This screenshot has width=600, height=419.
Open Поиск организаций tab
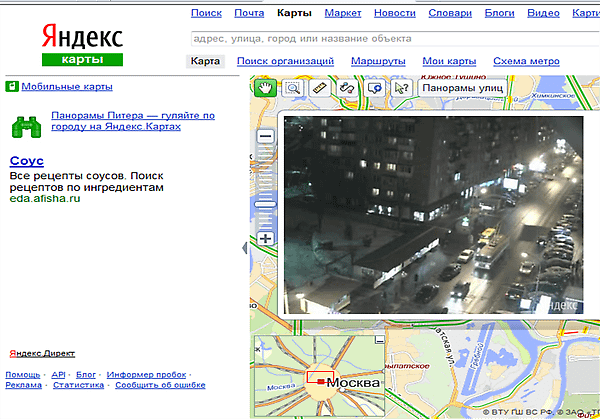point(285,61)
